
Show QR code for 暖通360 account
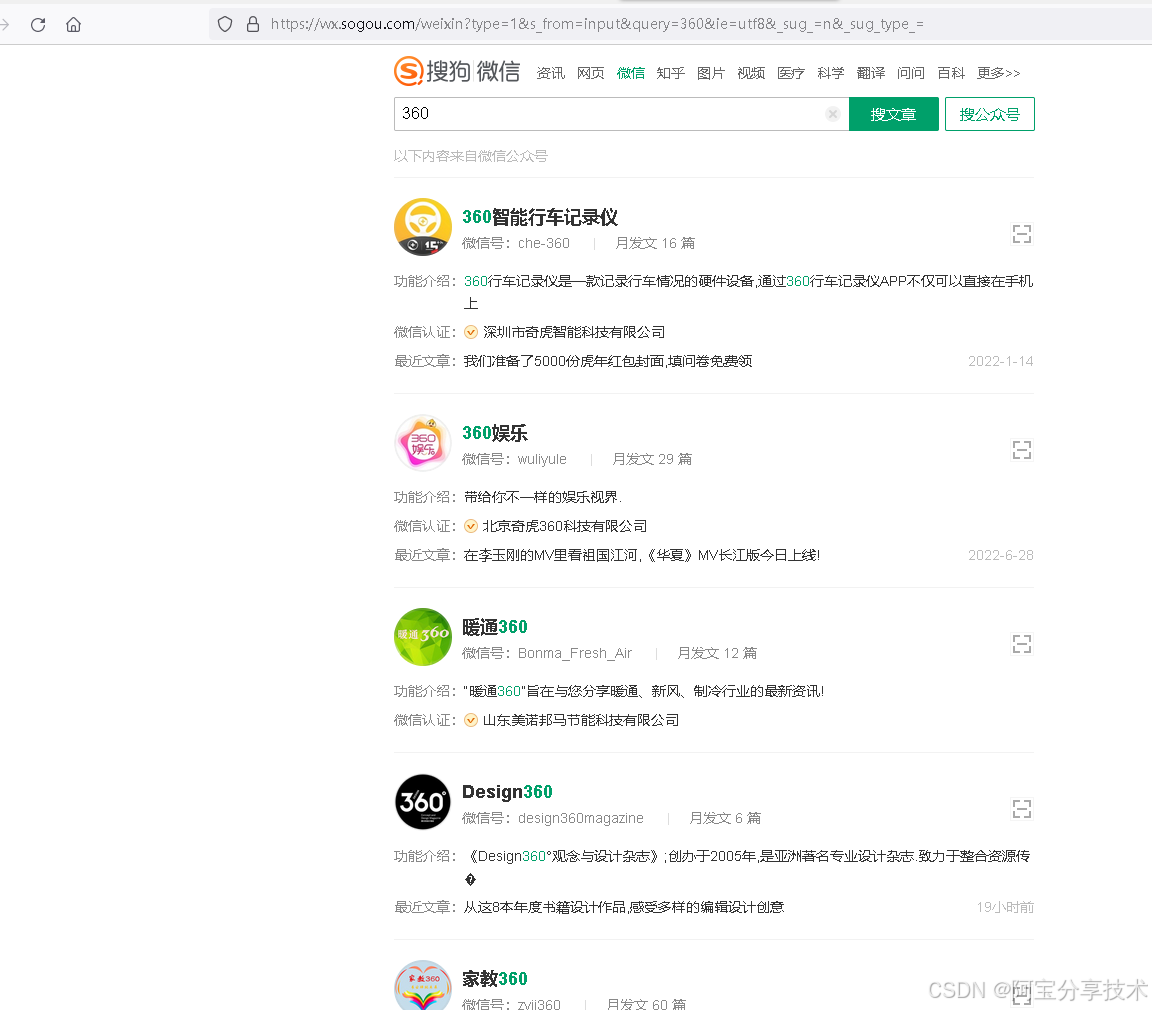click(x=1022, y=644)
